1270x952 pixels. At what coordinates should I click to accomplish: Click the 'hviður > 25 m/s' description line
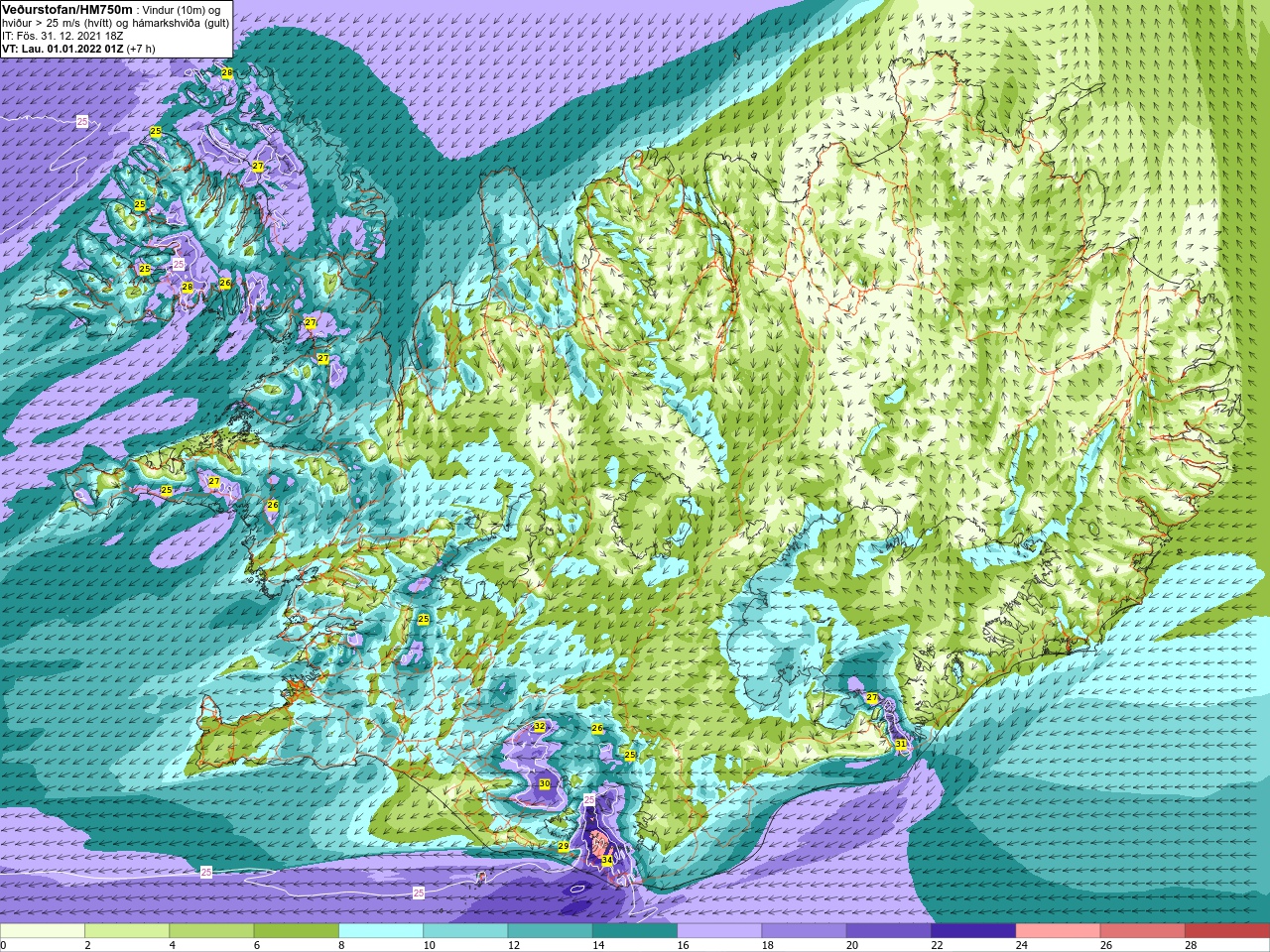coord(115,23)
